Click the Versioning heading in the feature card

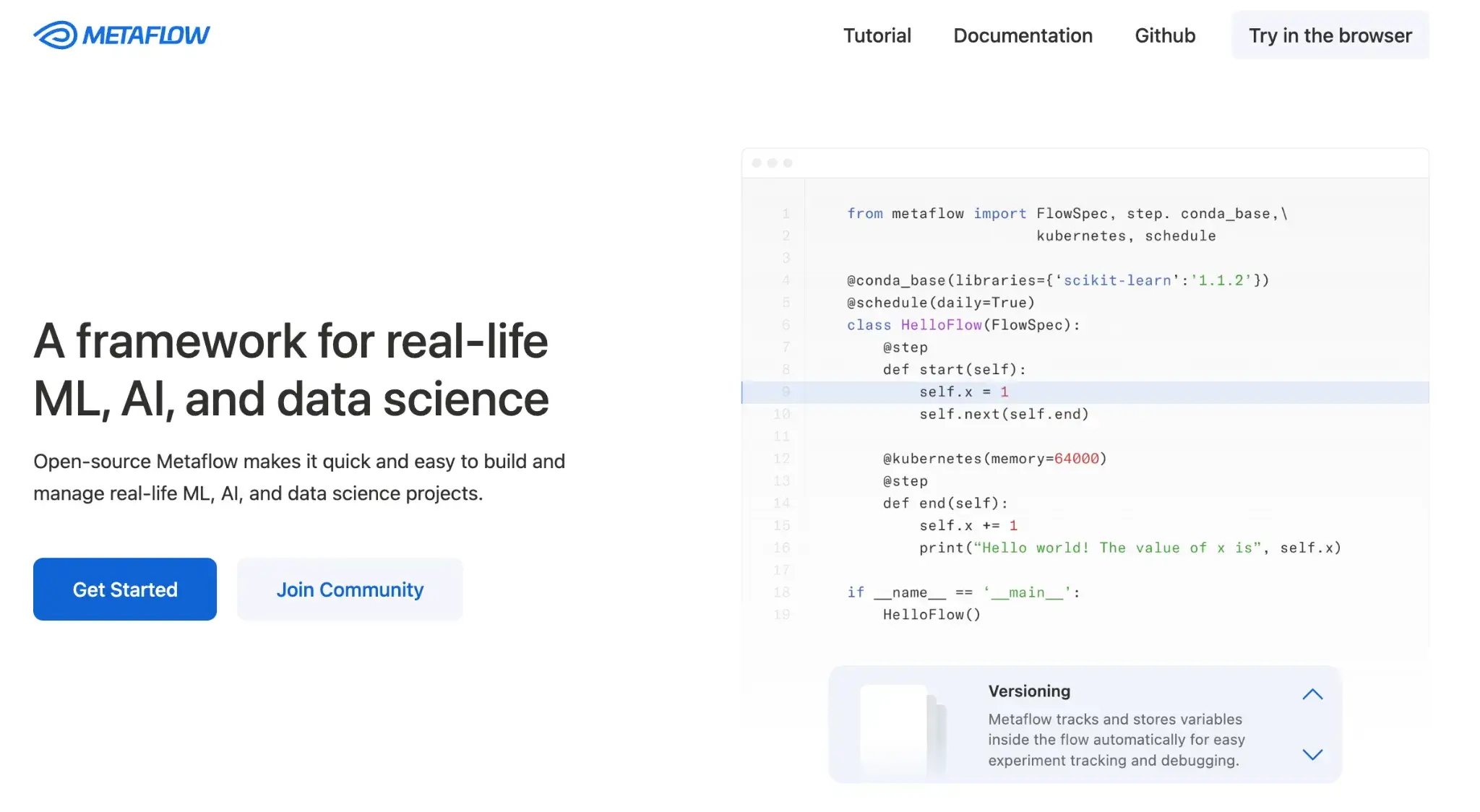pos(1029,691)
